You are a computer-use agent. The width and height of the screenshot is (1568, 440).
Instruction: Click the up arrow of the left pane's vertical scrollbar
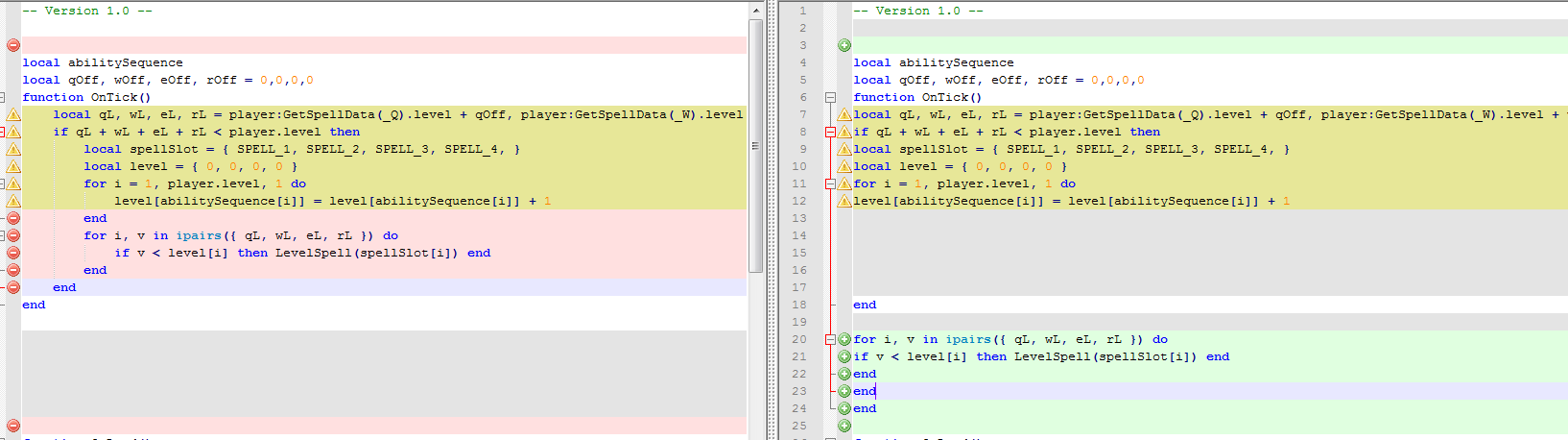pos(755,10)
